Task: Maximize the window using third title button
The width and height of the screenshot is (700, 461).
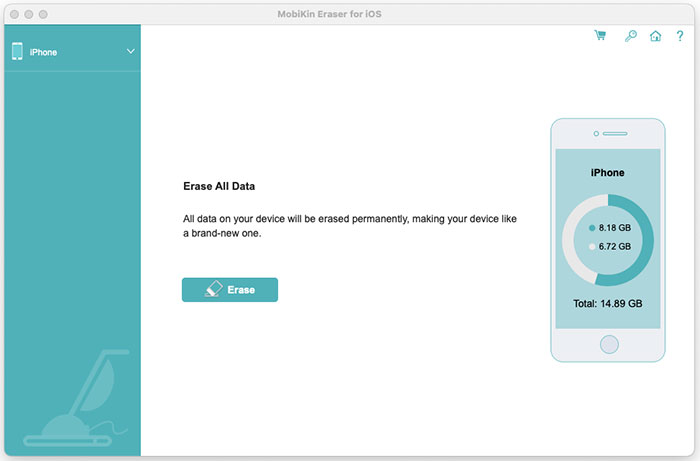Action: pos(45,16)
